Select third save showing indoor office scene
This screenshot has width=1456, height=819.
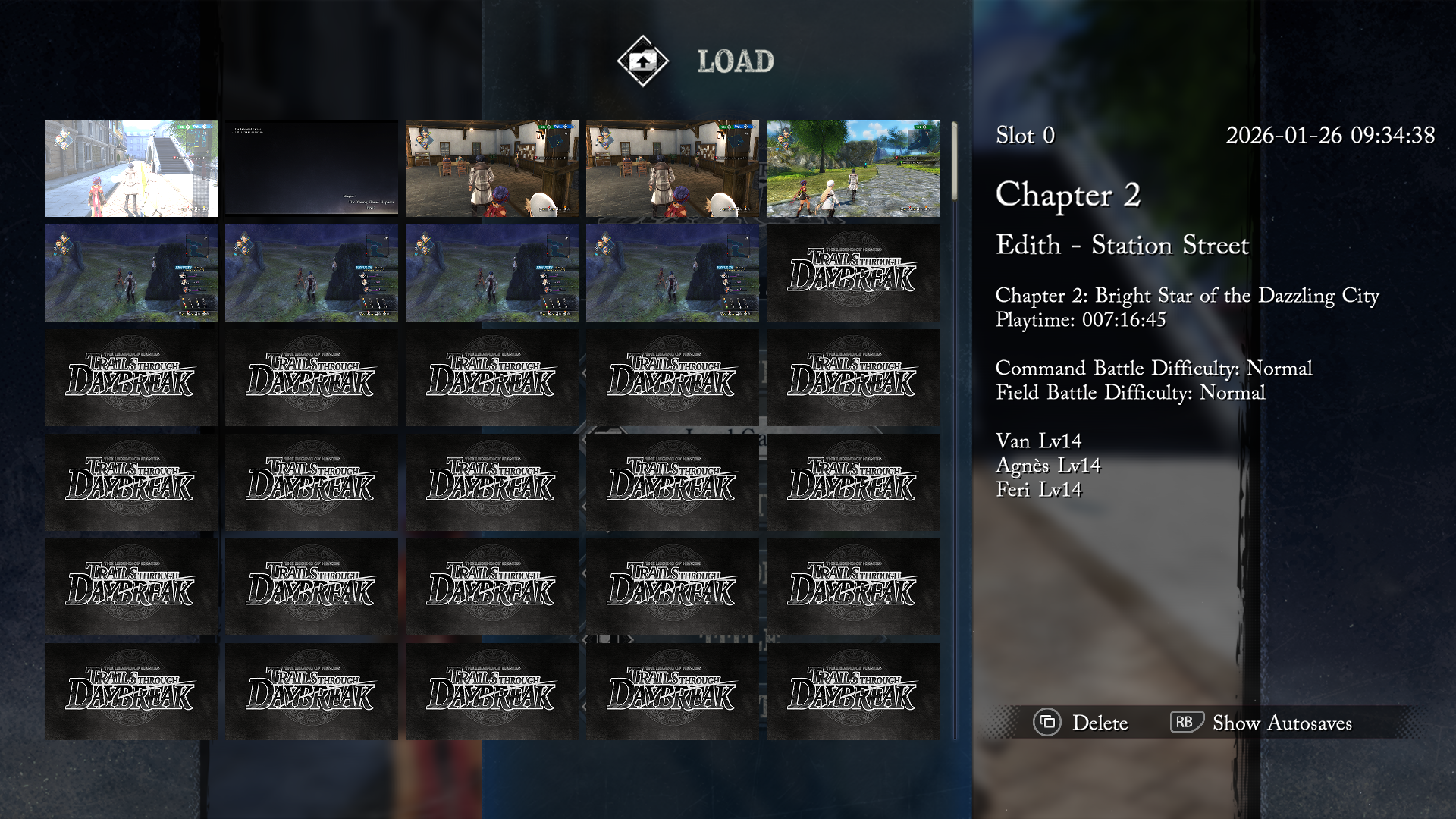click(x=492, y=168)
